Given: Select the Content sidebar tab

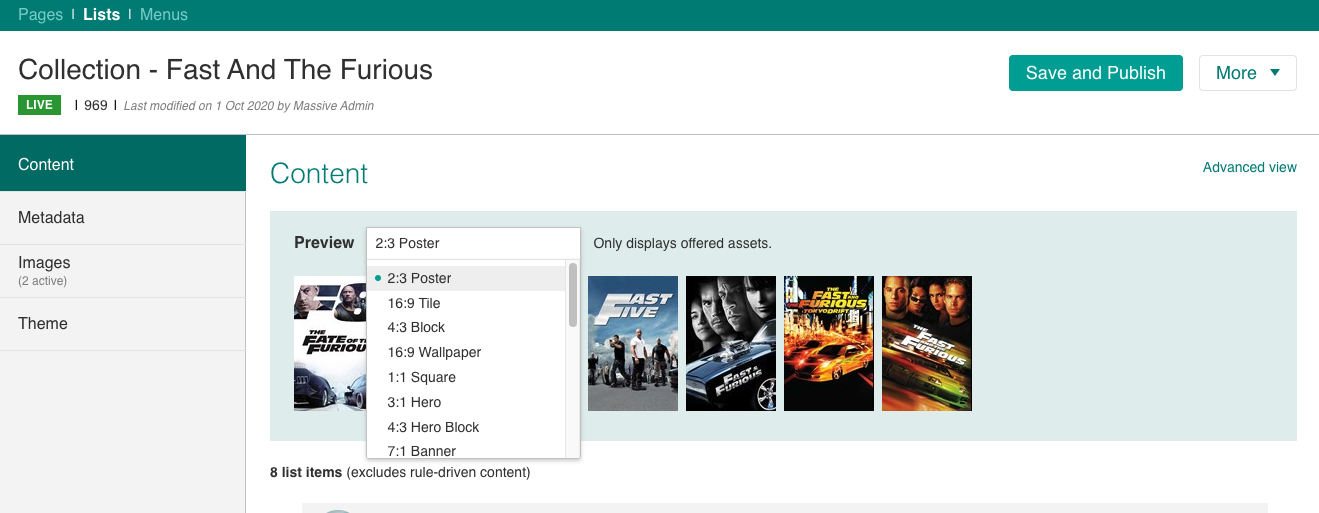Looking at the screenshot, I should tap(123, 164).
